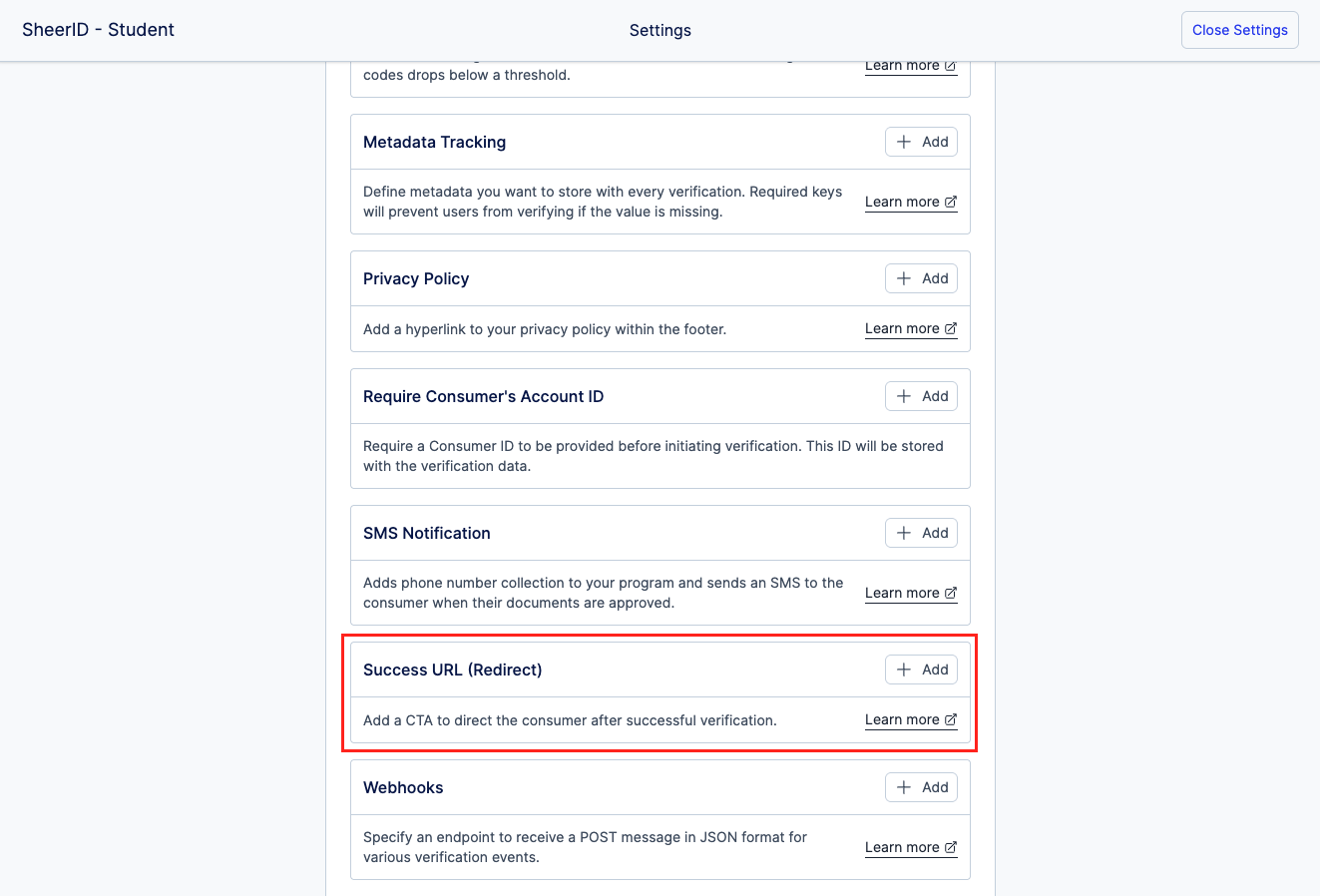This screenshot has height=896, width=1320.
Task: Open Learn more for Webhooks
Action: (902, 847)
